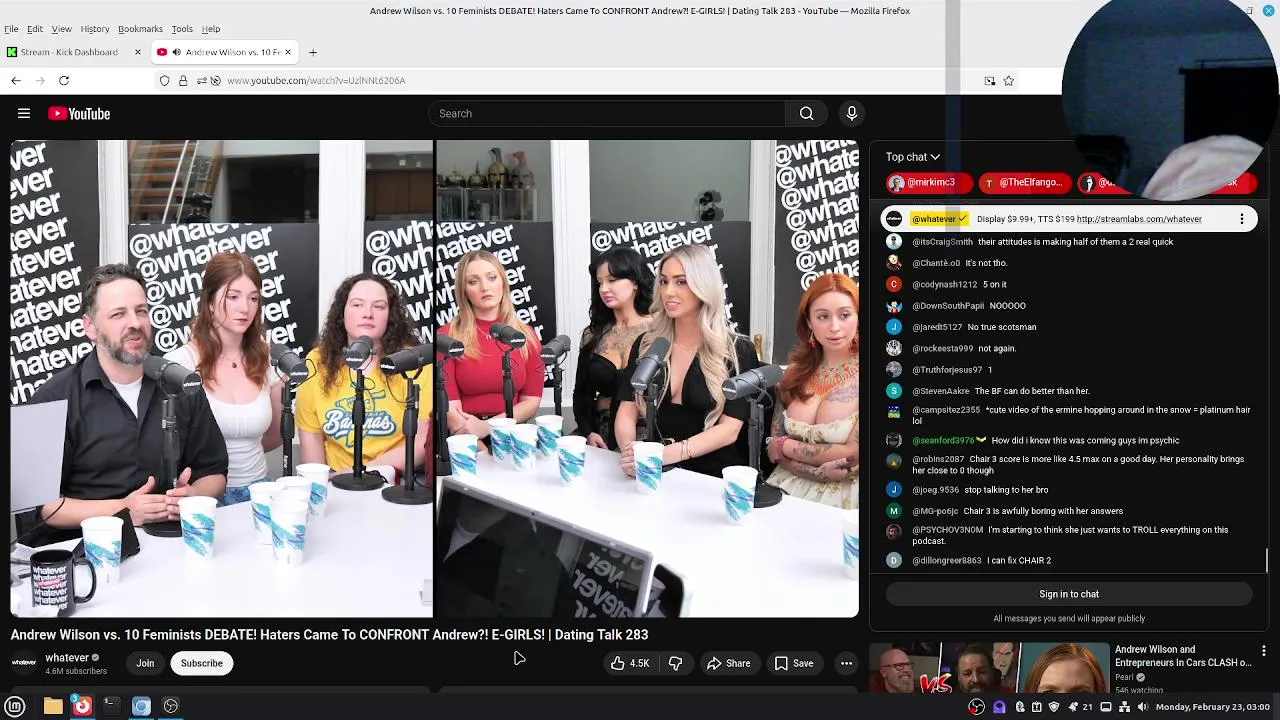Open the calendar from date and time
The width and height of the screenshot is (1280, 720).
coord(1212,707)
